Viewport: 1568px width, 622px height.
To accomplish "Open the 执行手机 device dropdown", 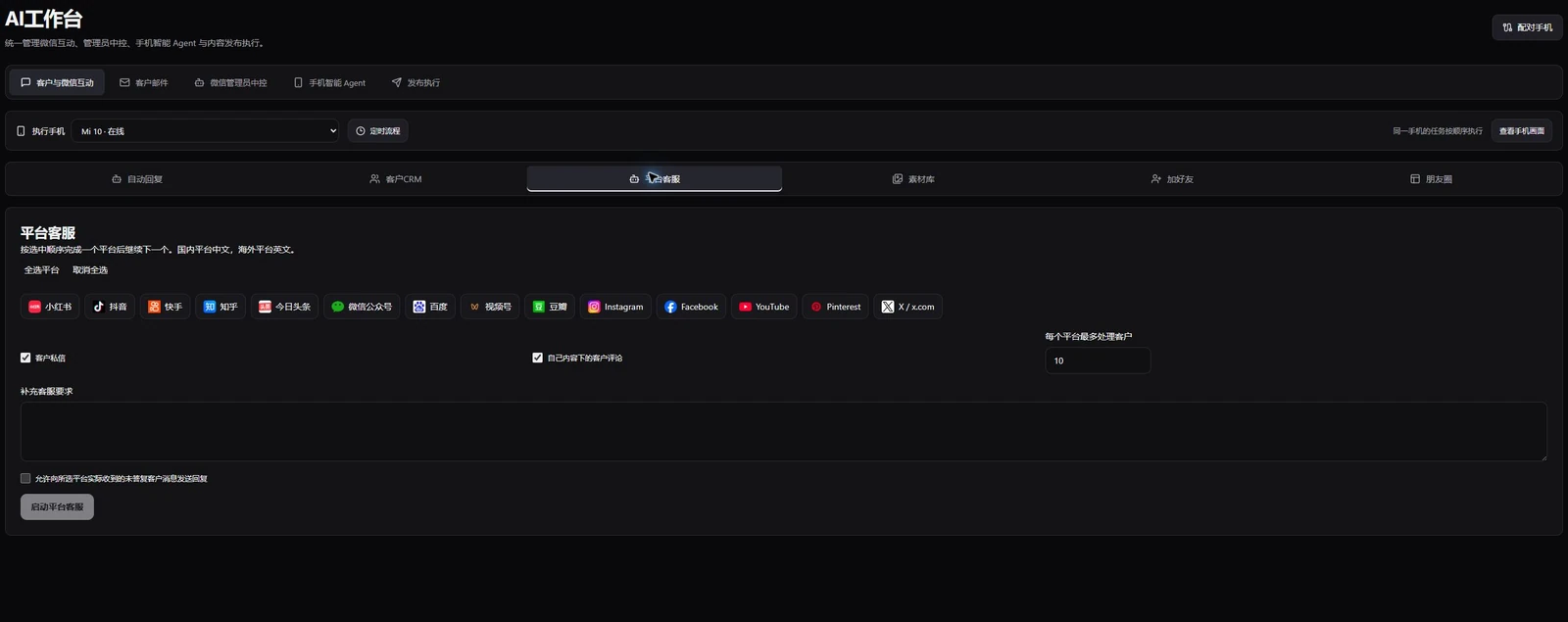I will [x=206, y=131].
